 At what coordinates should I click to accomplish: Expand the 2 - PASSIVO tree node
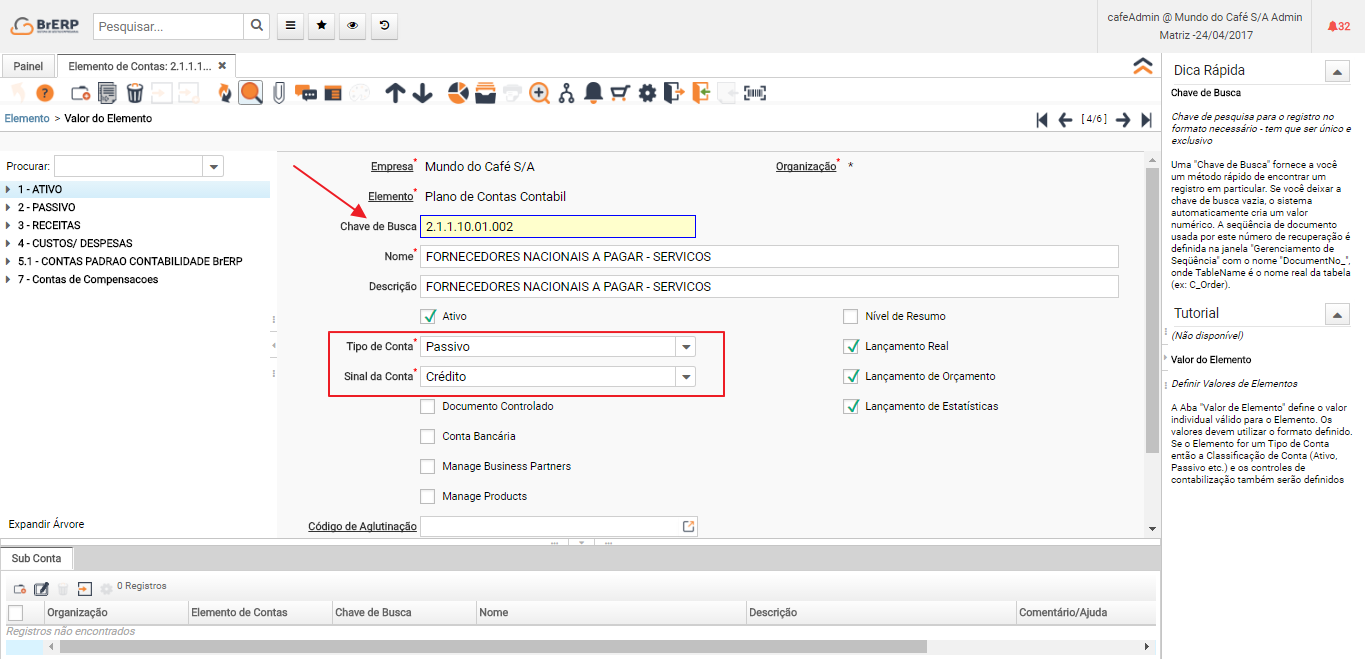[8, 207]
